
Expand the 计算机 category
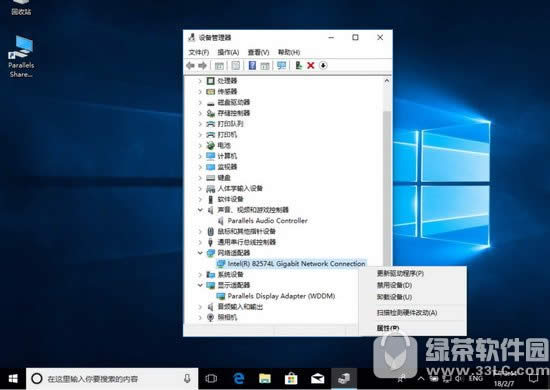(200, 156)
